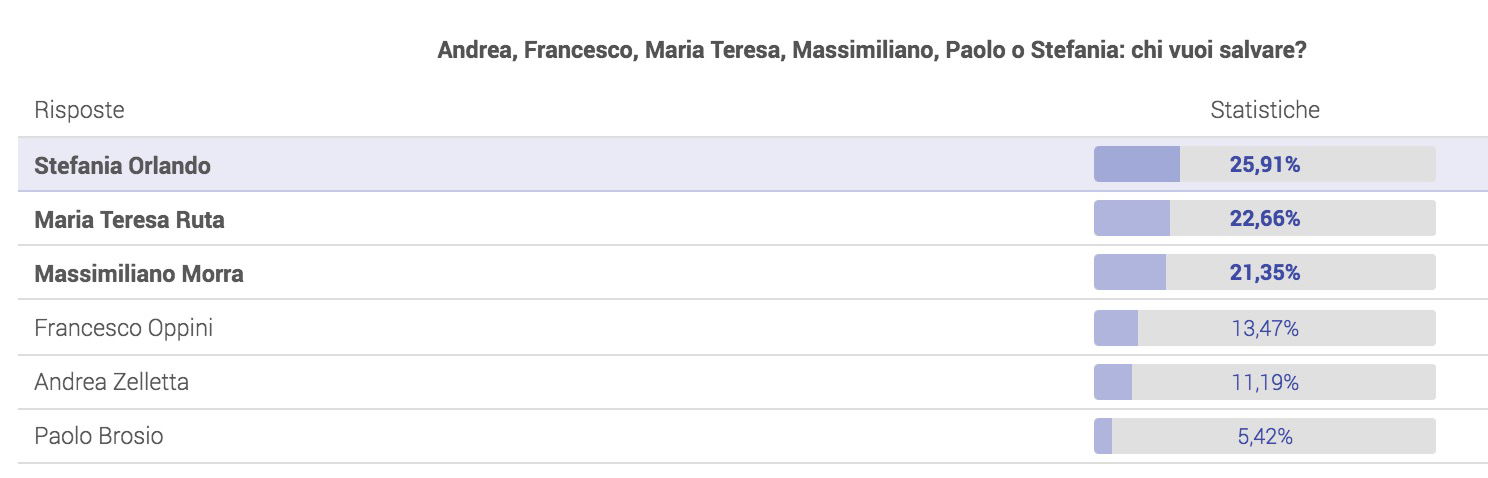Viewport: 1488px width, 478px height.
Task: Click the 5,42% result bar
Action: (x=1264, y=436)
